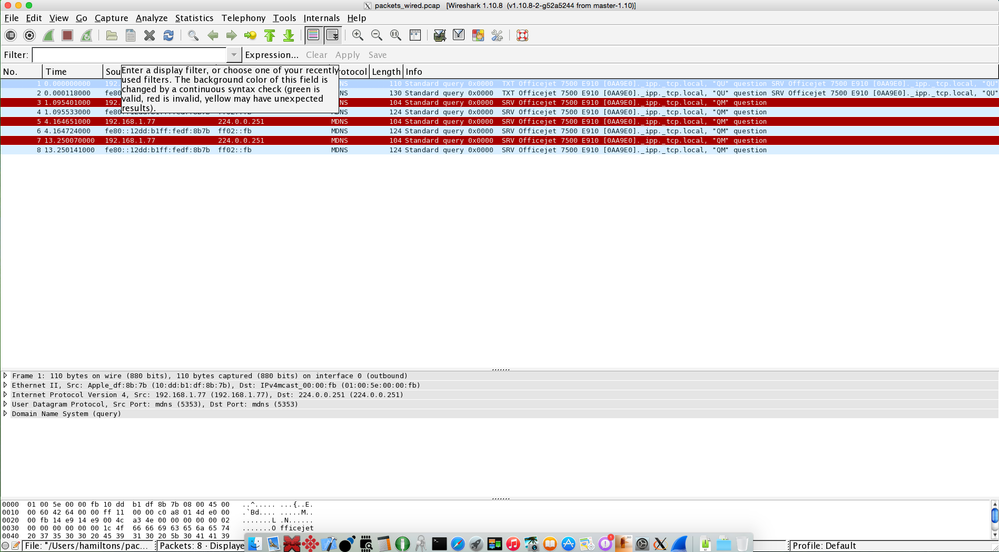
Task: Sort by the No. column header
Action: pos(22,71)
